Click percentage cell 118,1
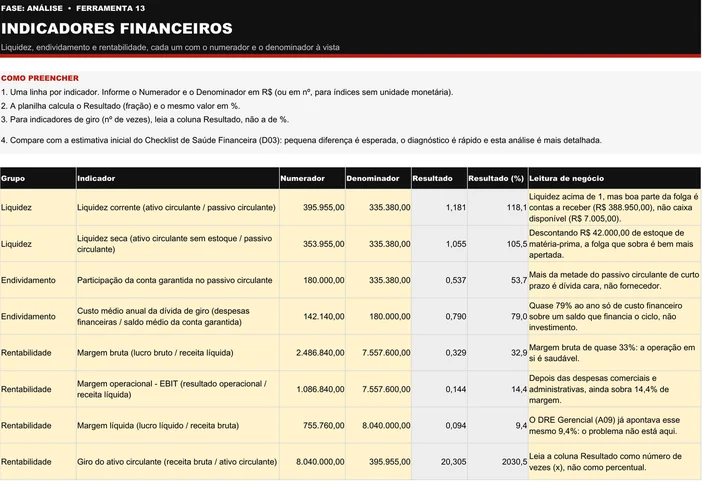The height and width of the screenshot is (484, 702). 497,207
